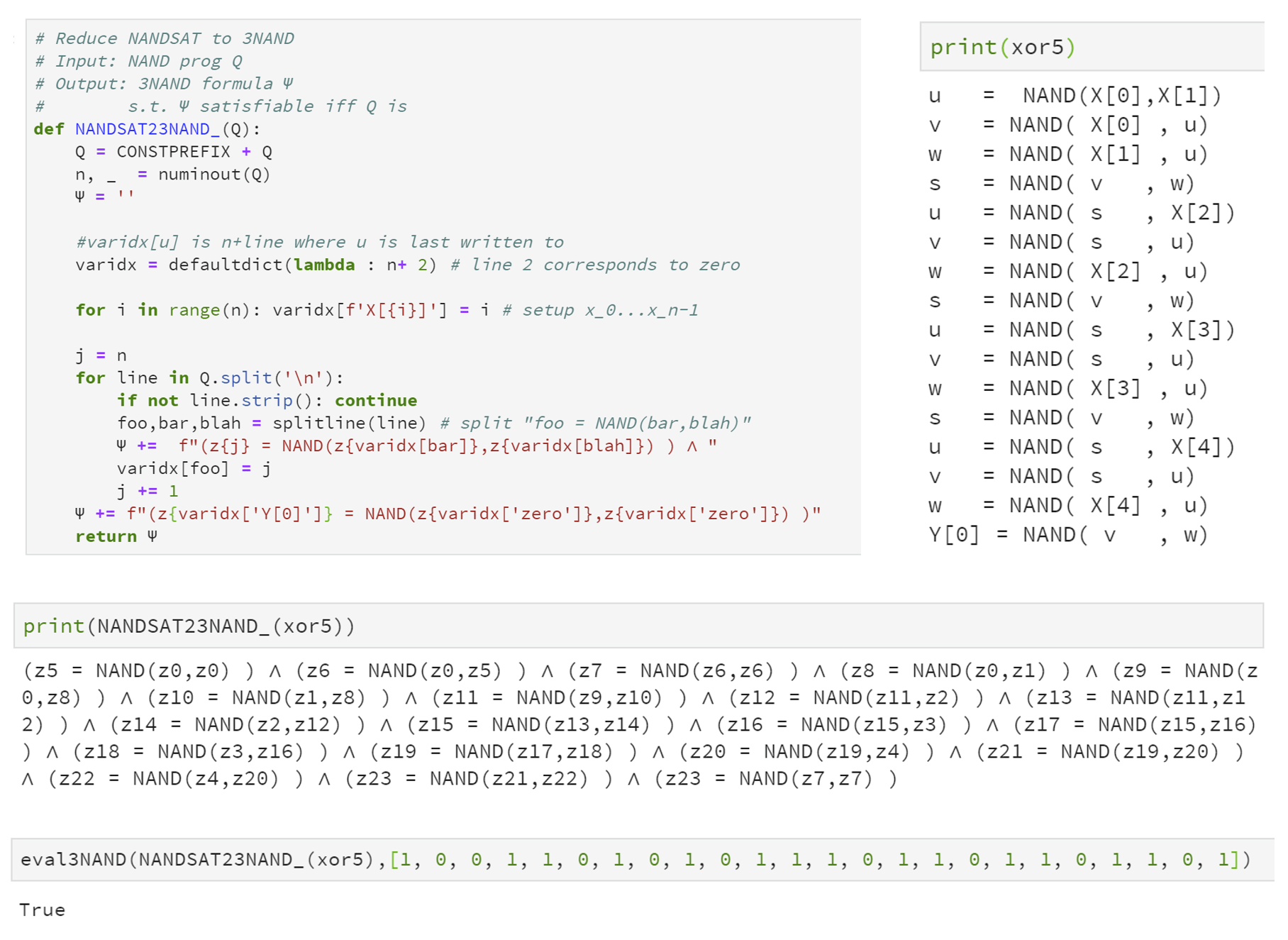Click inside the print(xor5) input cell
This screenshot has height=940, width=1288.
pyautogui.click(x=1092, y=47)
